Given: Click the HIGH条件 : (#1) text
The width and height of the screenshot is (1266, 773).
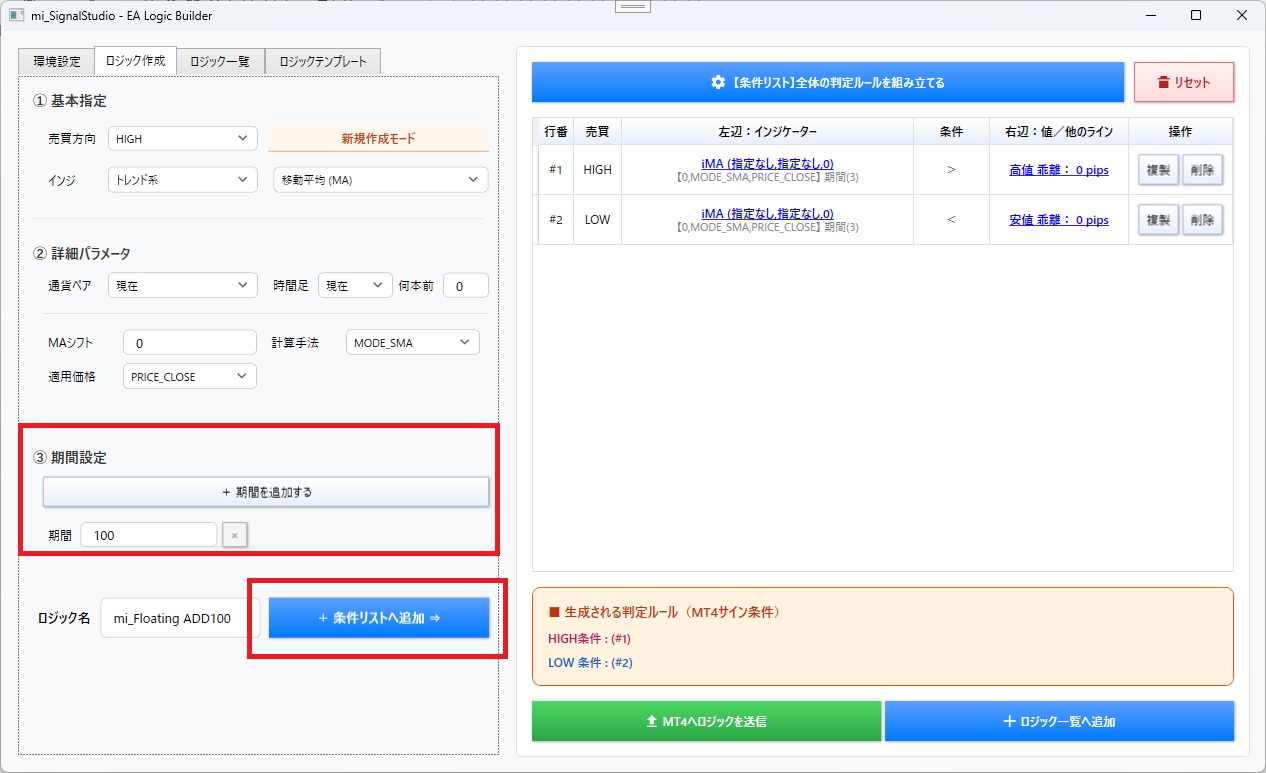Looking at the screenshot, I should (589, 638).
